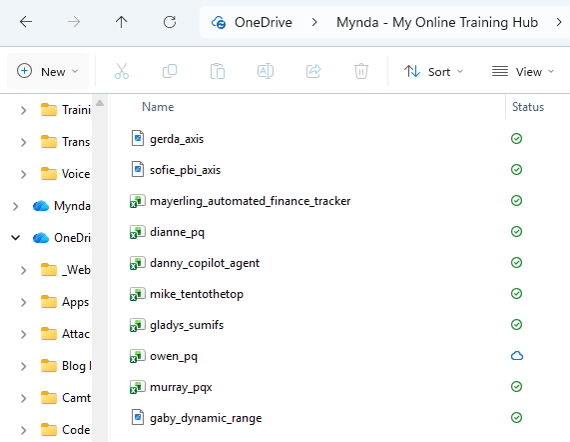570x442 pixels.
Task: Expand chevron after My Online Training Hub
Action: point(559,23)
